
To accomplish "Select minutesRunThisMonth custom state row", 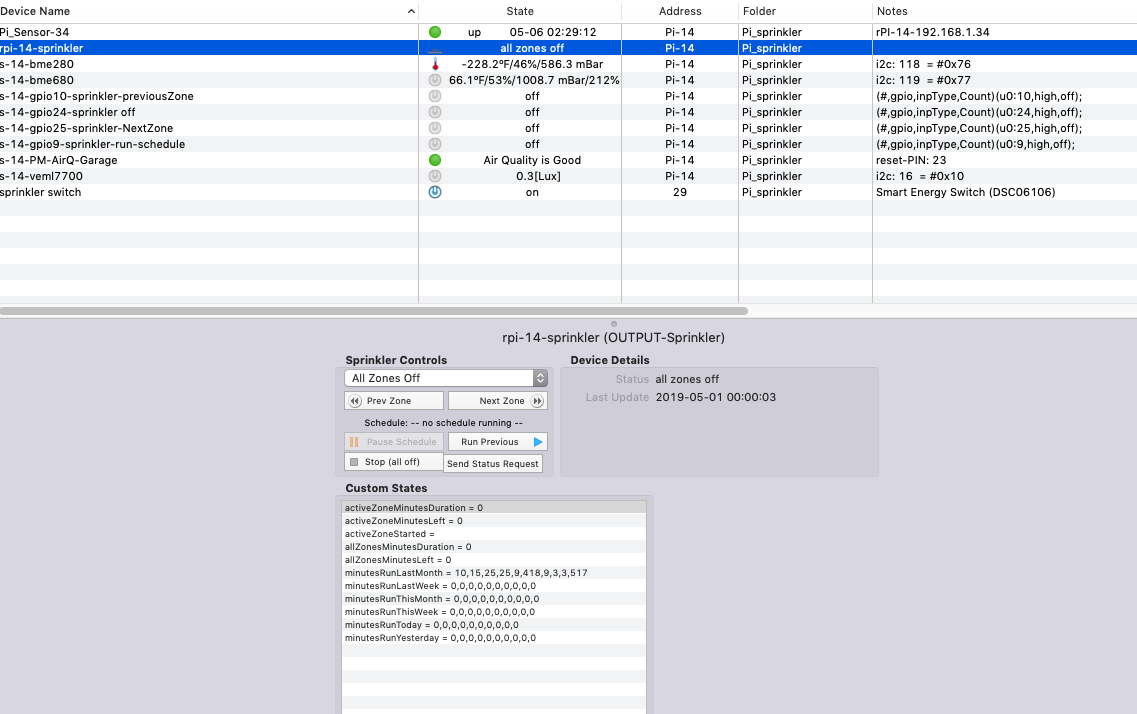I will (494, 599).
